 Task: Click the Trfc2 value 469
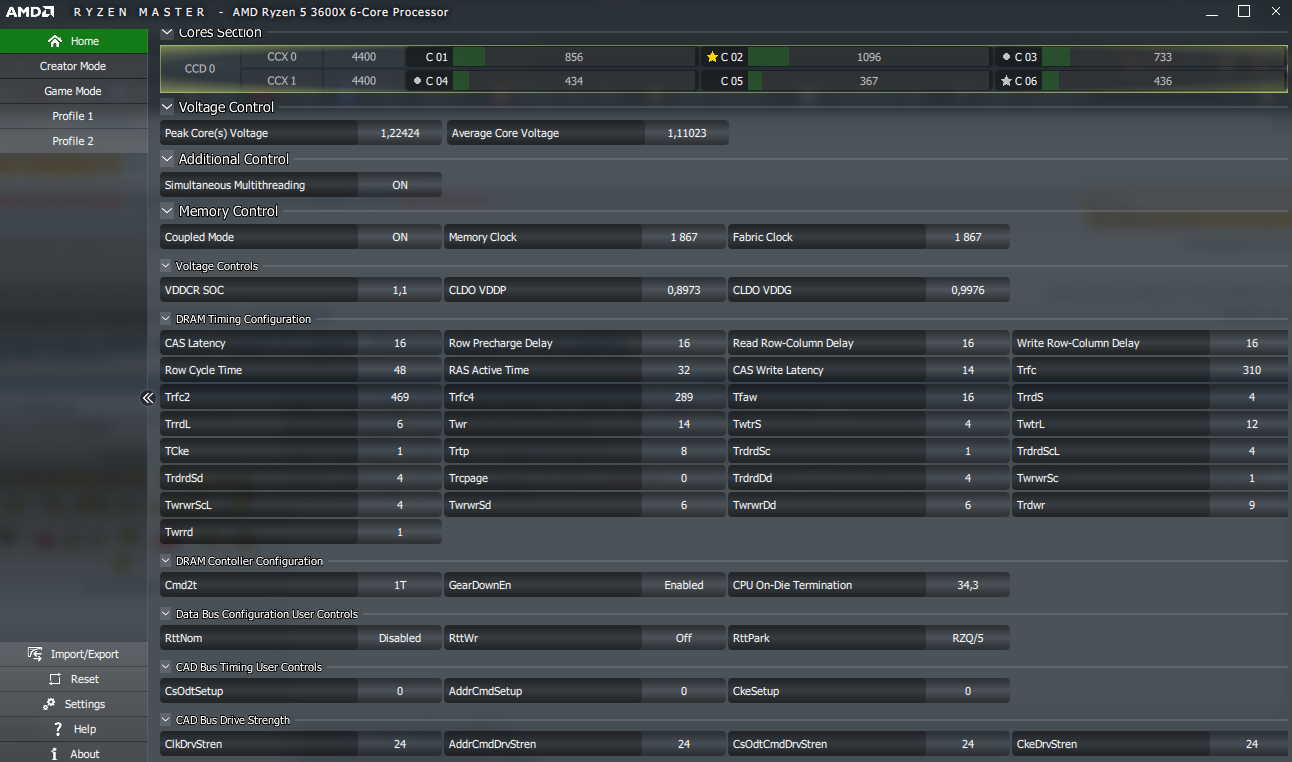[400, 397]
